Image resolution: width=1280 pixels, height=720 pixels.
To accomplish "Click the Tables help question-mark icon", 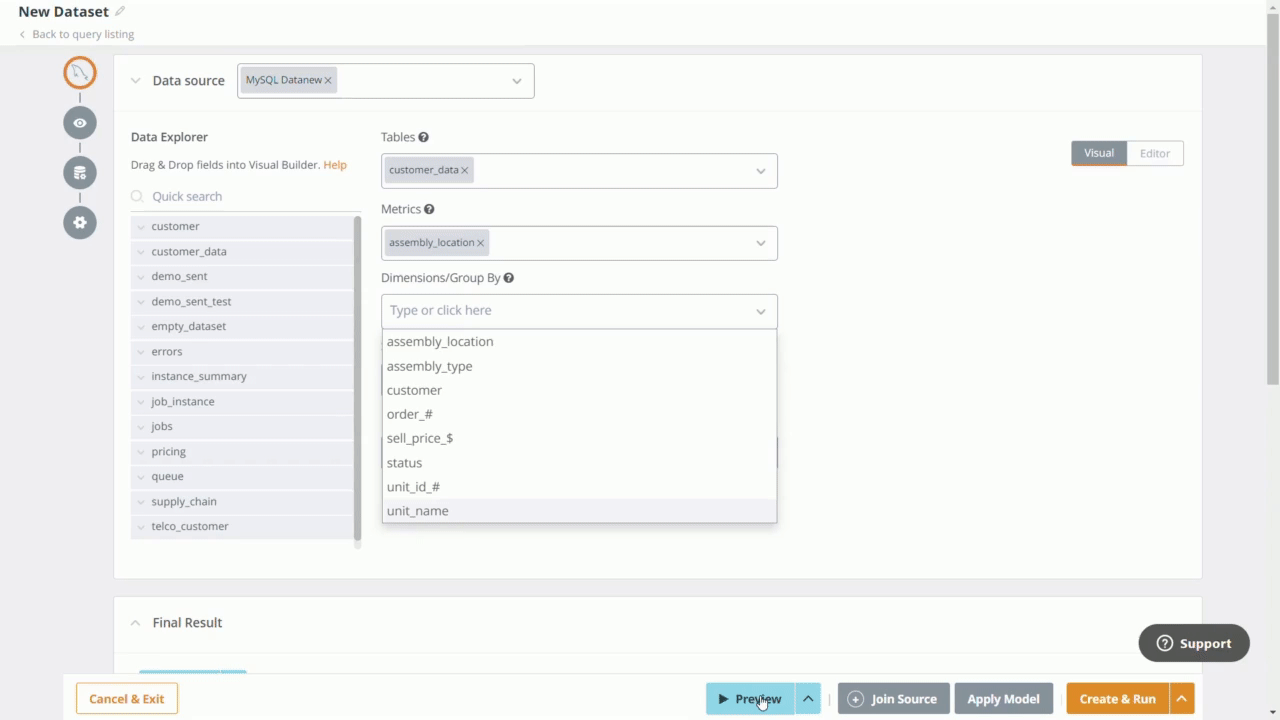I will tap(423, 138).
